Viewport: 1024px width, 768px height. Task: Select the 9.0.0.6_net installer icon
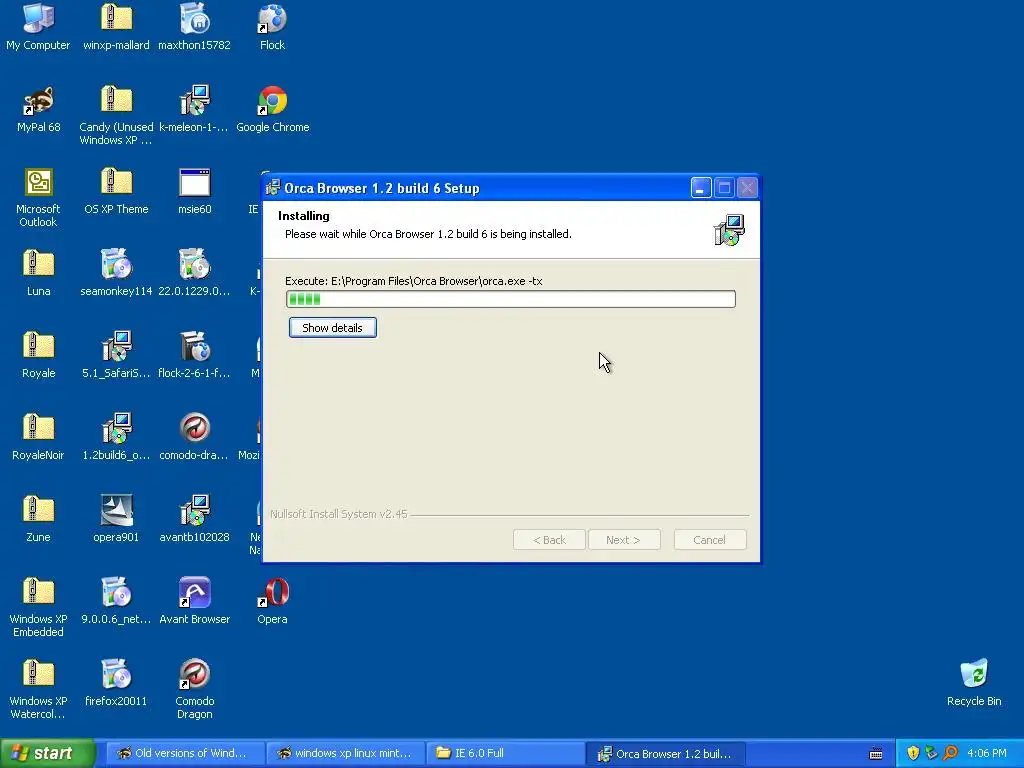116,593
